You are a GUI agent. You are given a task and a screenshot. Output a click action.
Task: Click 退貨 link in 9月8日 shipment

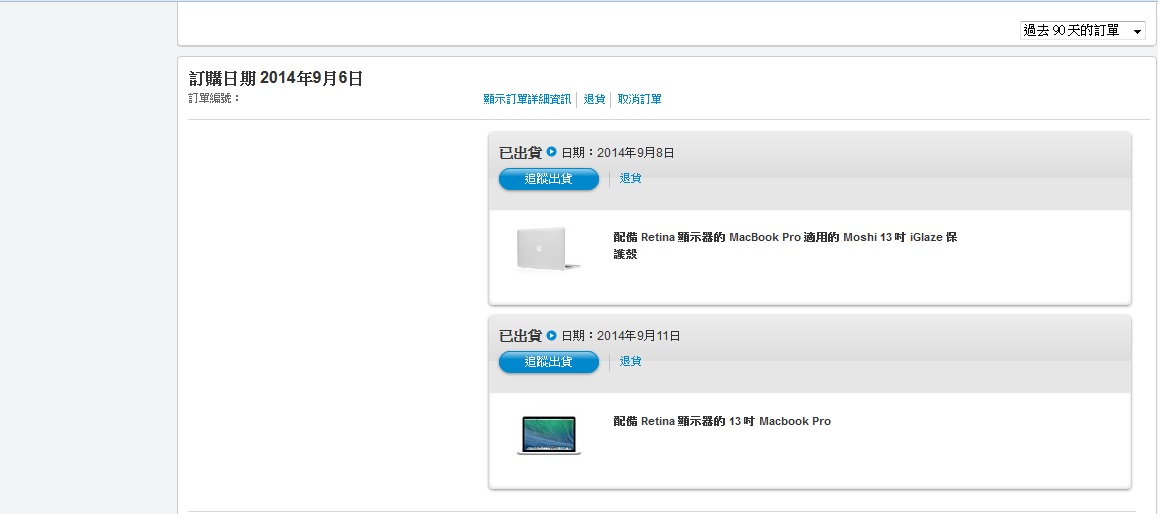[630, 178]
